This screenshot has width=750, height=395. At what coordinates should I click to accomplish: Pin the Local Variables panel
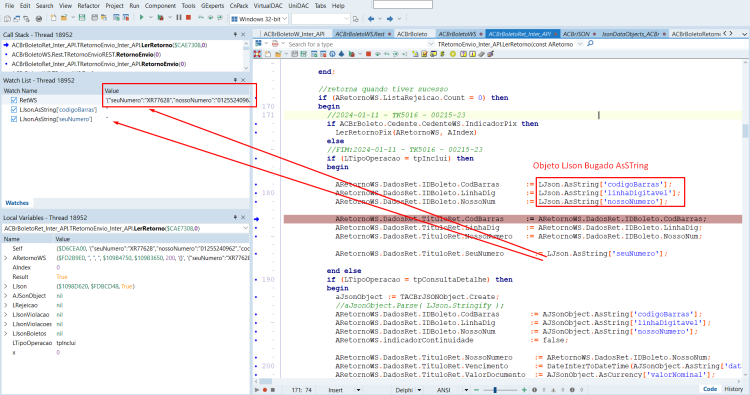(x=235, y=217)
